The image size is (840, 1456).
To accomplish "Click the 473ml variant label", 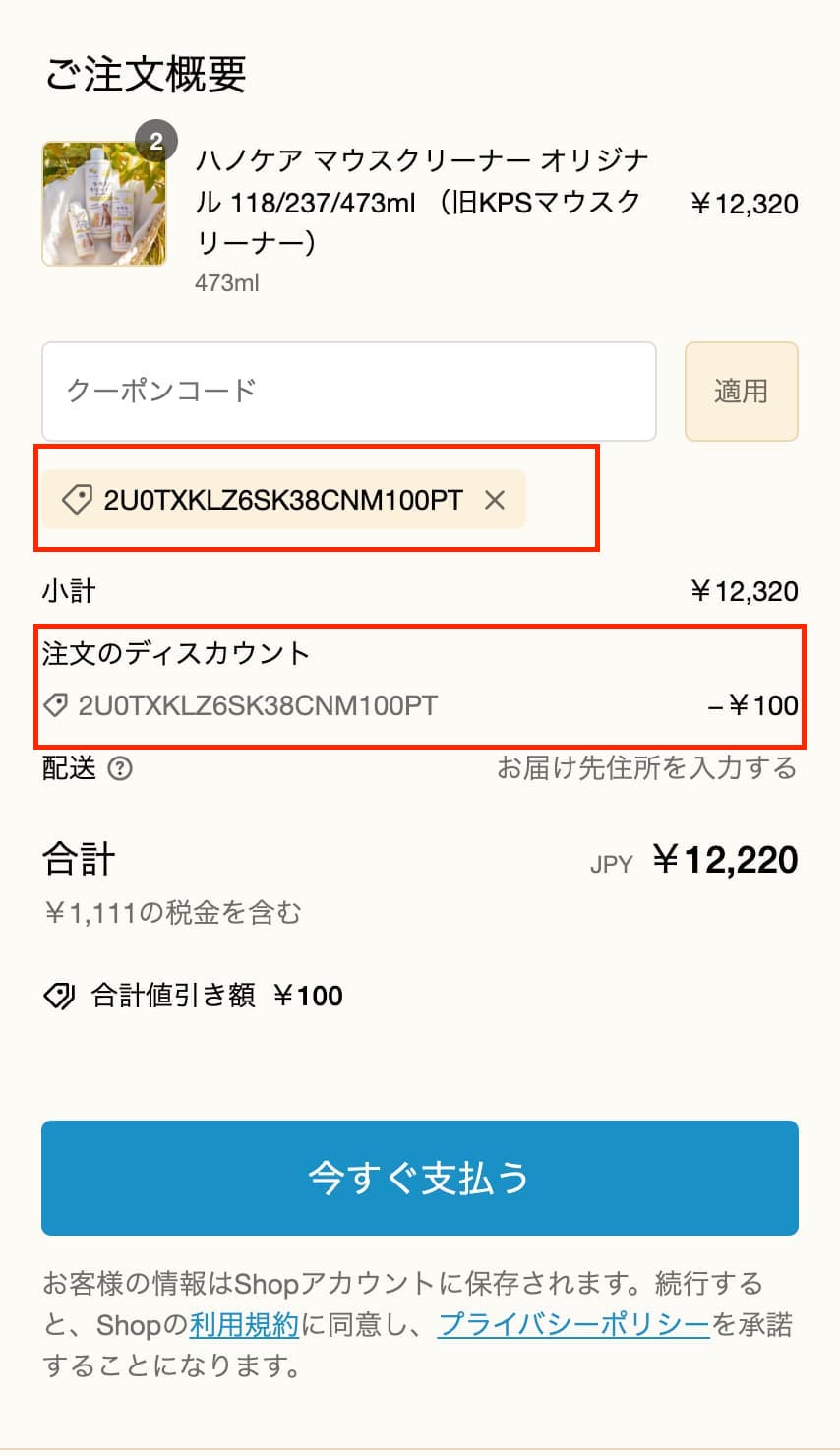I will (227, 283).
